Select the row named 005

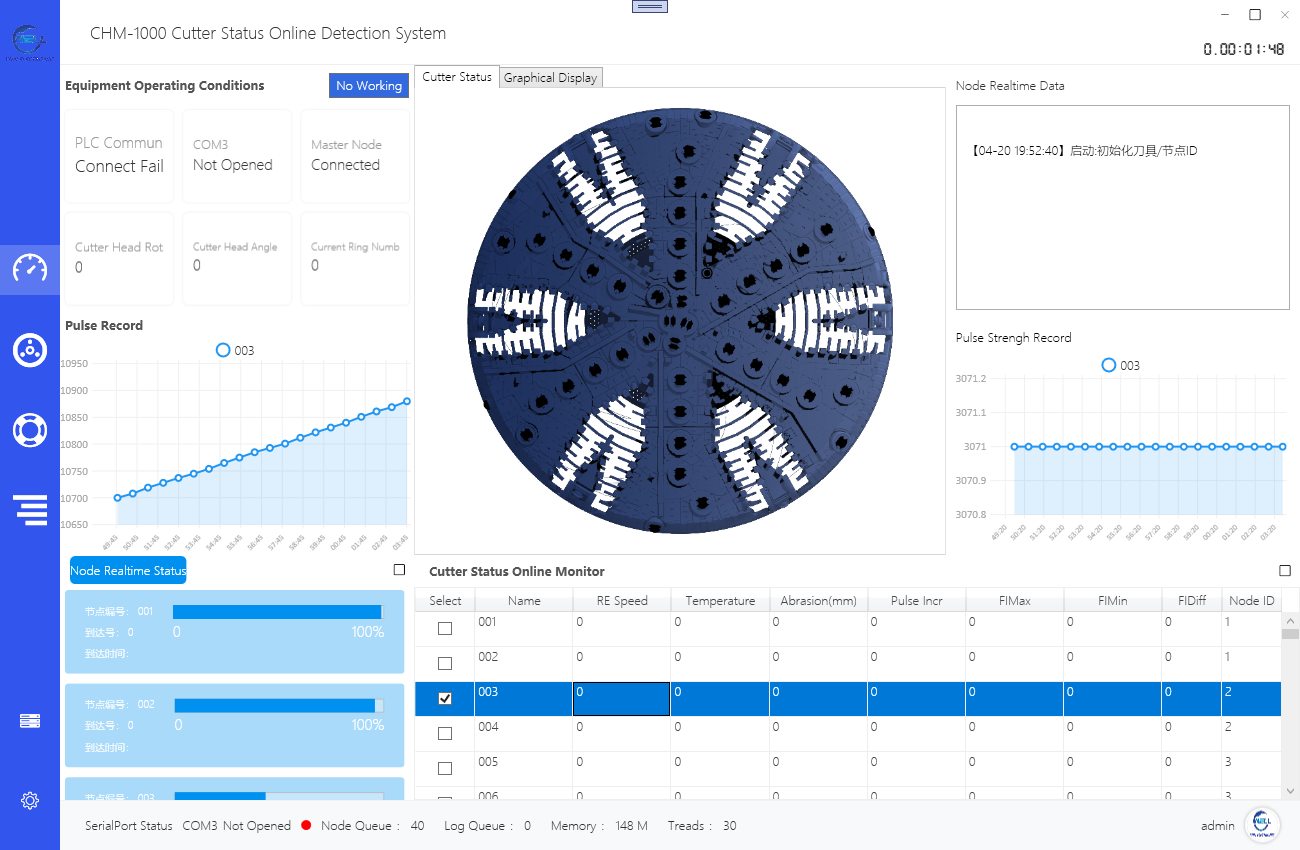pyautogui.click(x=848, y=769)
